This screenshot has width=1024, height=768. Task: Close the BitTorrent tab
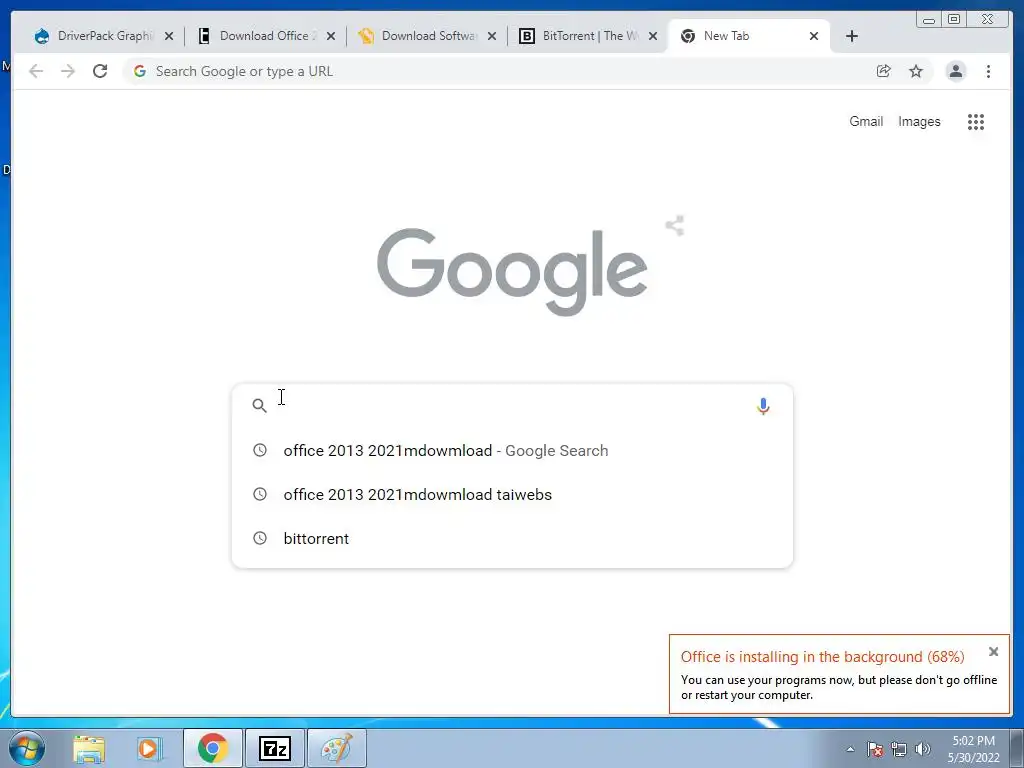[653, 37]
